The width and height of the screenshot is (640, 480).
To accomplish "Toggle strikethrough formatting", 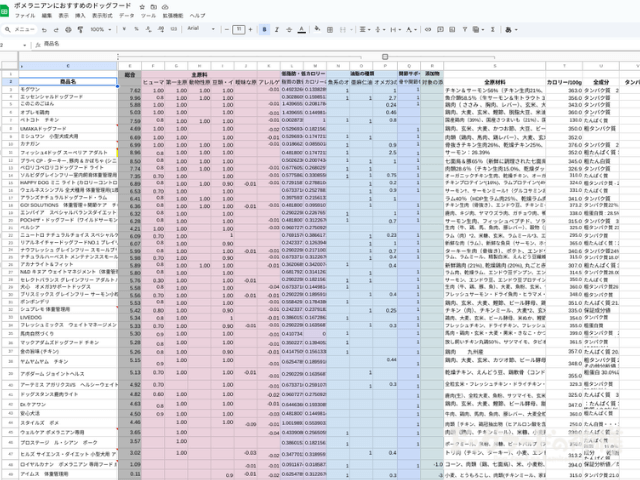I will 289,29.
